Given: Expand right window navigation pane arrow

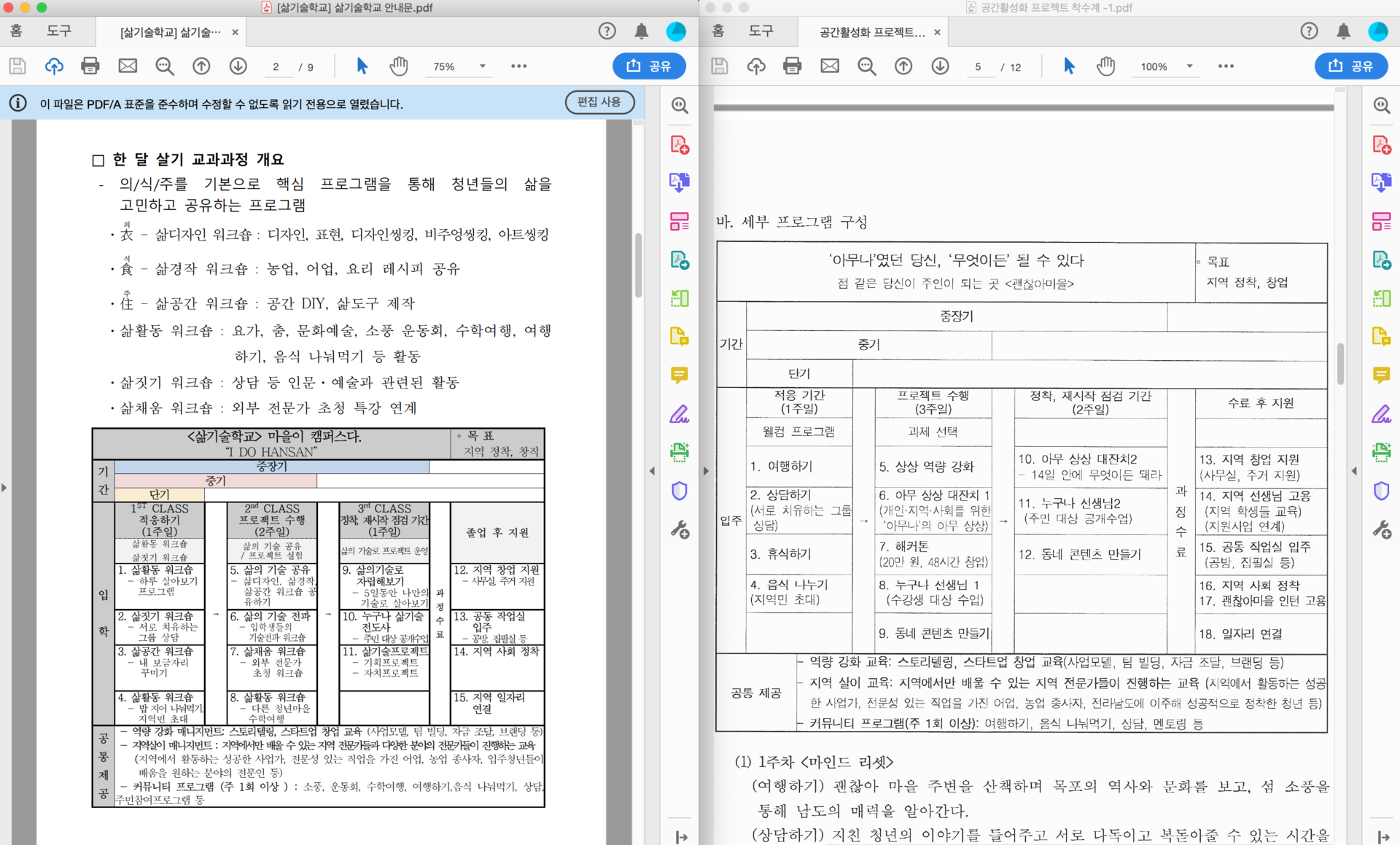Looking at the screenshot, I should pyautogui.click(x=706, y=471).
